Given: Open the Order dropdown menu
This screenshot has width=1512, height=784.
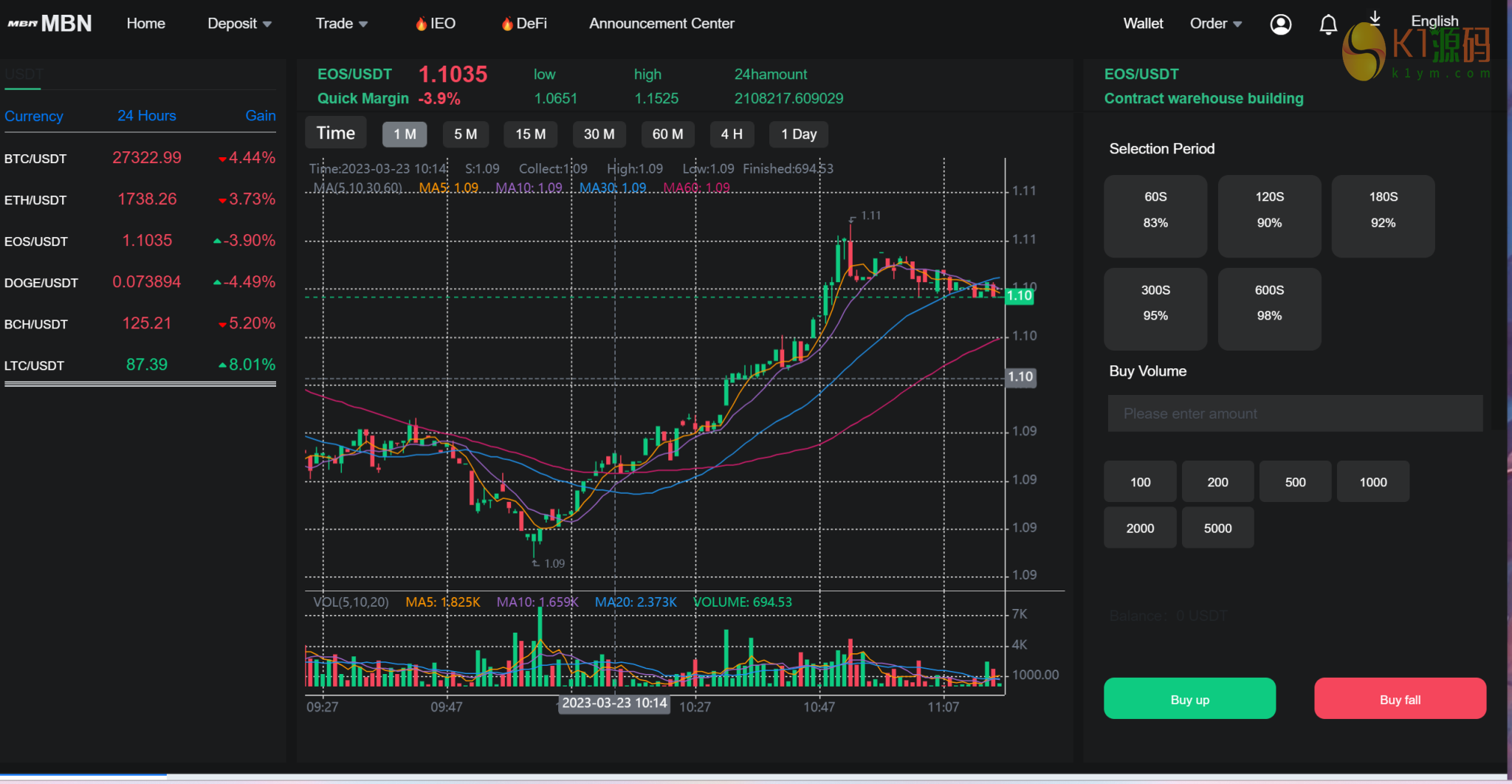Looking at the screenshot, I should tap(1215, 24).
